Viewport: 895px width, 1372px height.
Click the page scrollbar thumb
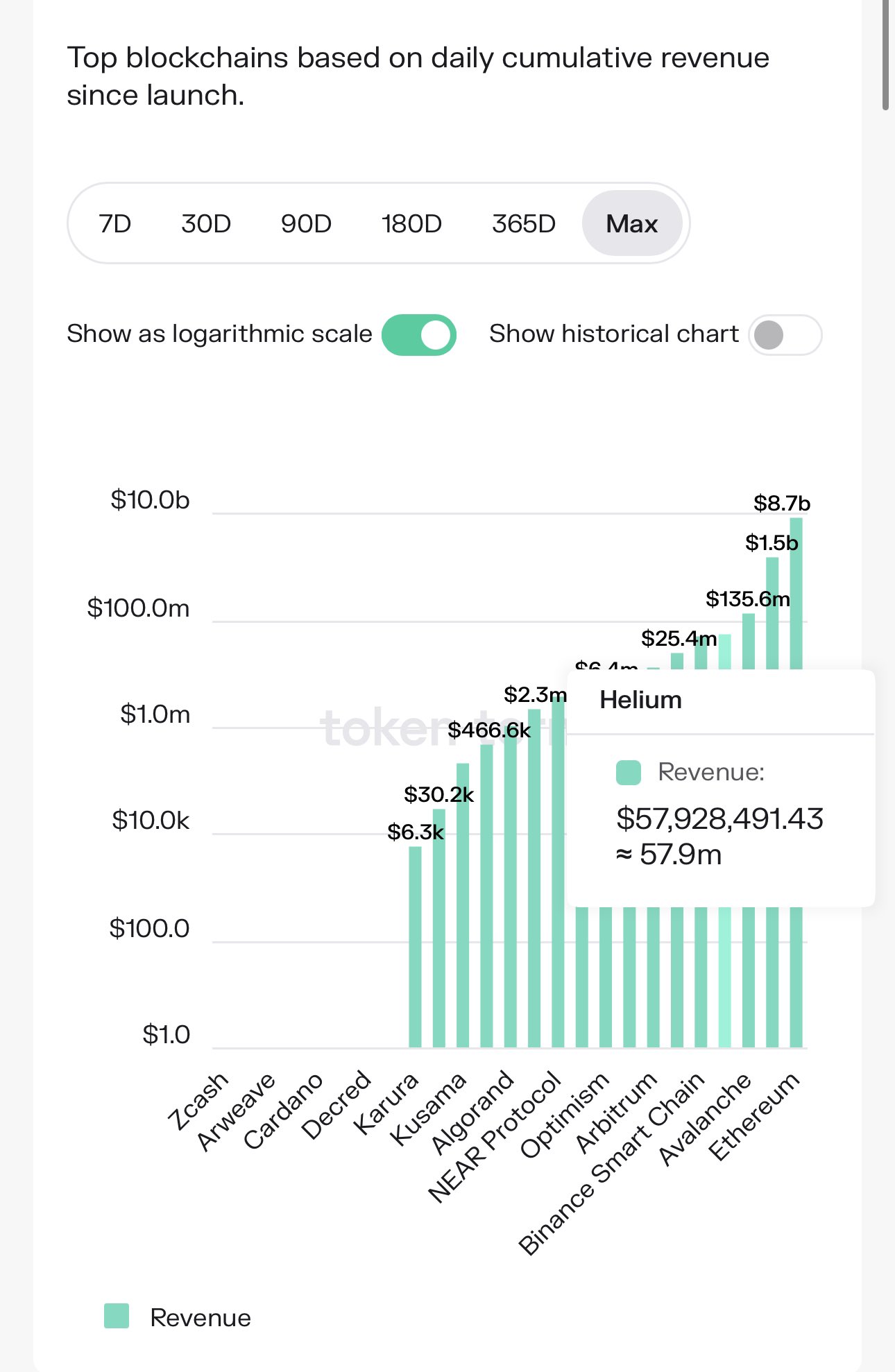coord(886,55)
